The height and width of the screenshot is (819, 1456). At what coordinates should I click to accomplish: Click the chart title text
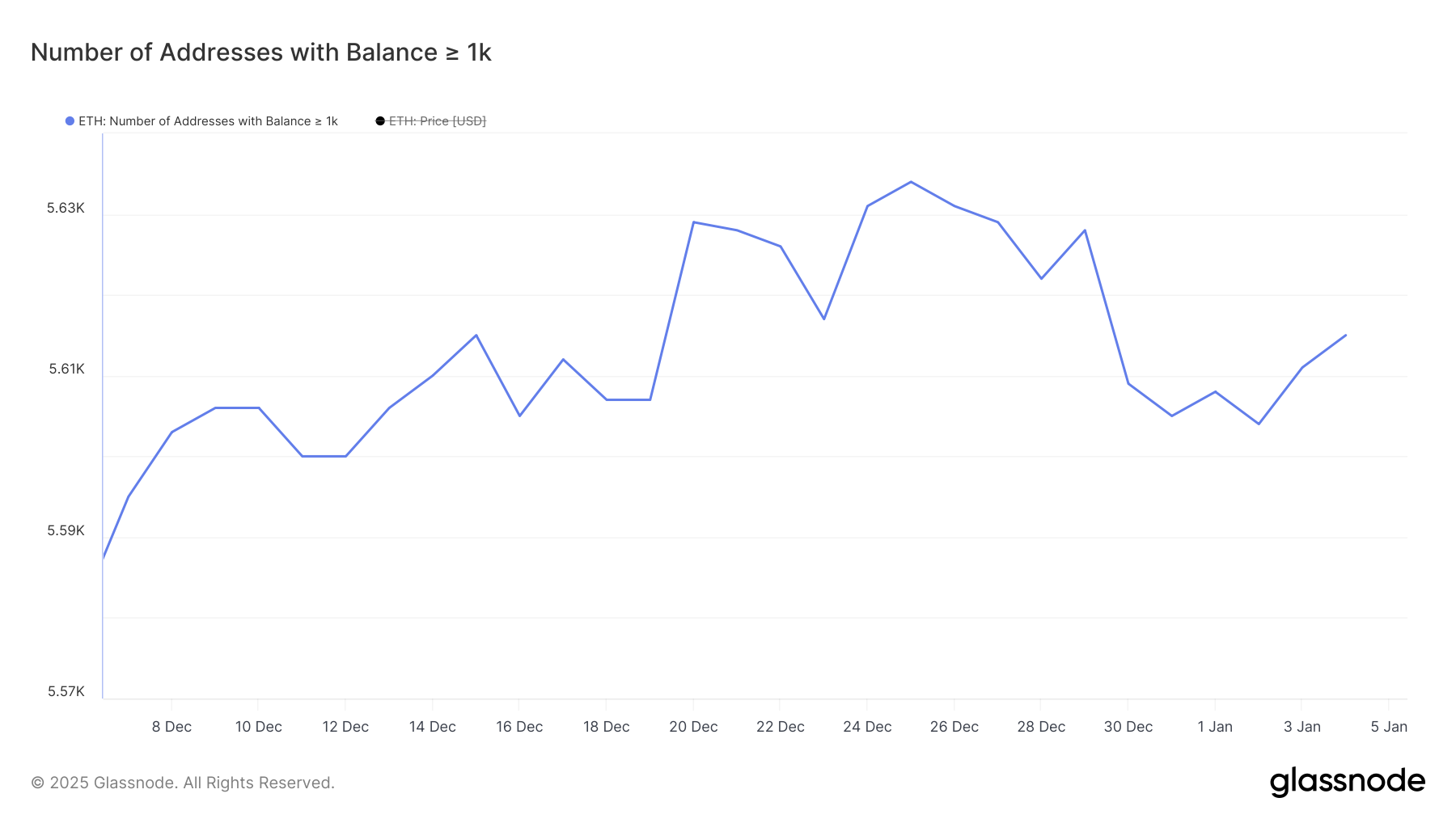coord(260,53)
